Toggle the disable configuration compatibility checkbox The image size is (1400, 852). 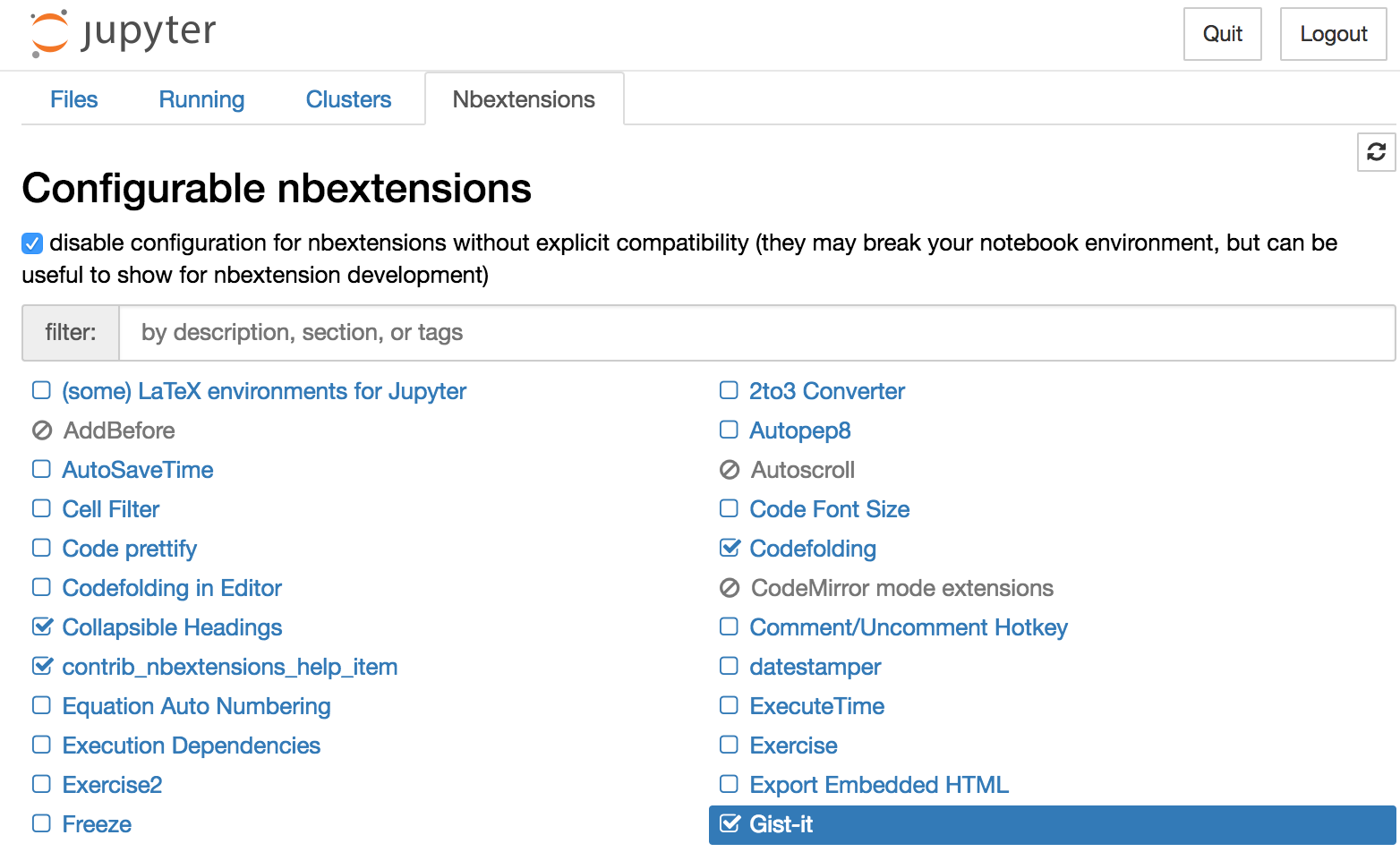click(x=32, y=243)
